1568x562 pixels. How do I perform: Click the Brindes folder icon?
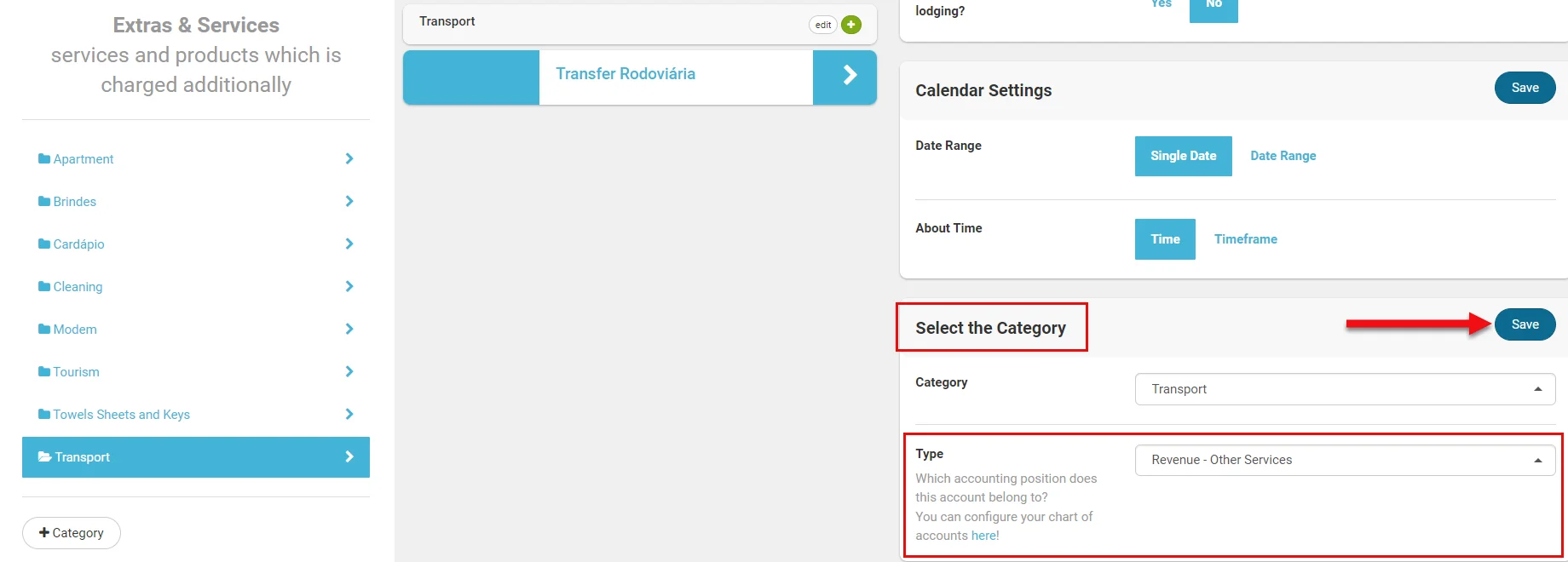click(x=44, y=202)
